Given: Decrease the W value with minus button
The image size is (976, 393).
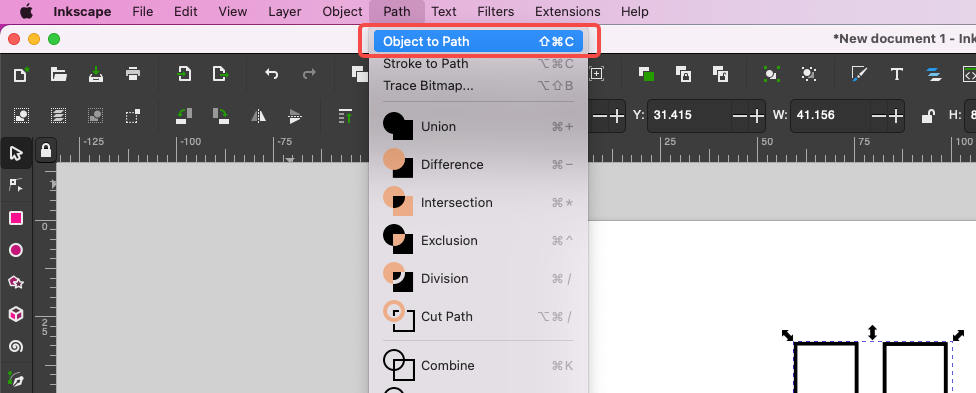Looking at the screenshot, I should tap(879, 116).
